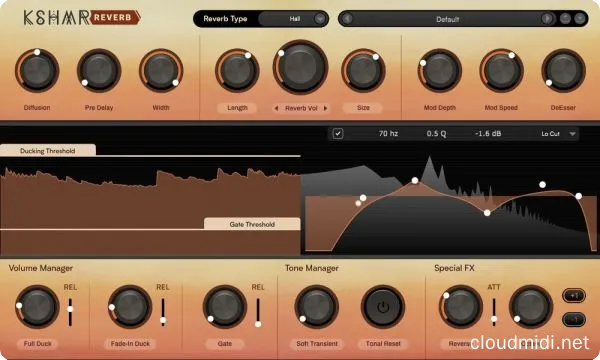The height and width of the screenshot is (360, 600).
Task: Click the Tone Manager section title
Action: (311, 268)
